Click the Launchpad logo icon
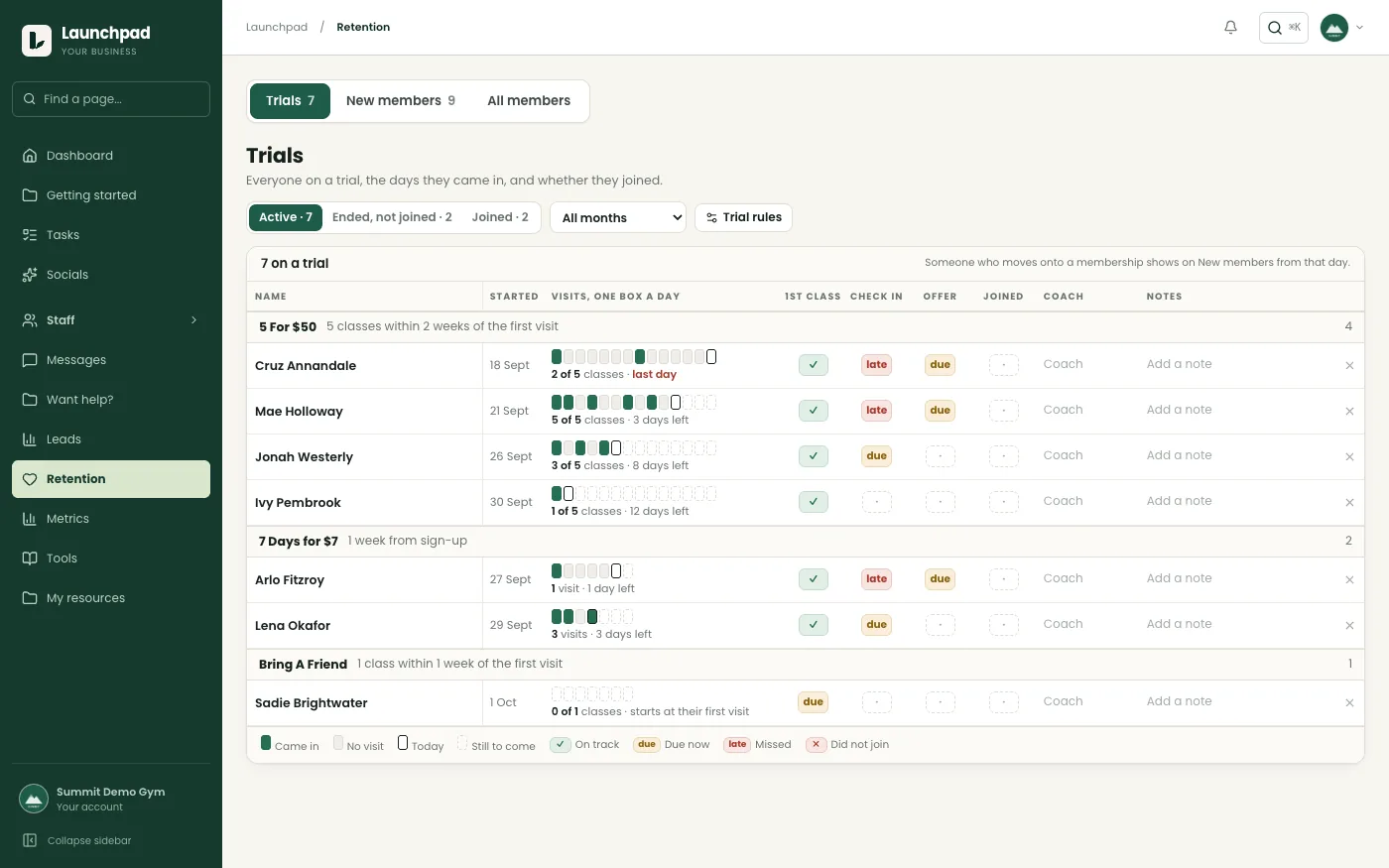Screen dimensions: 1389x868 (37, 40)
